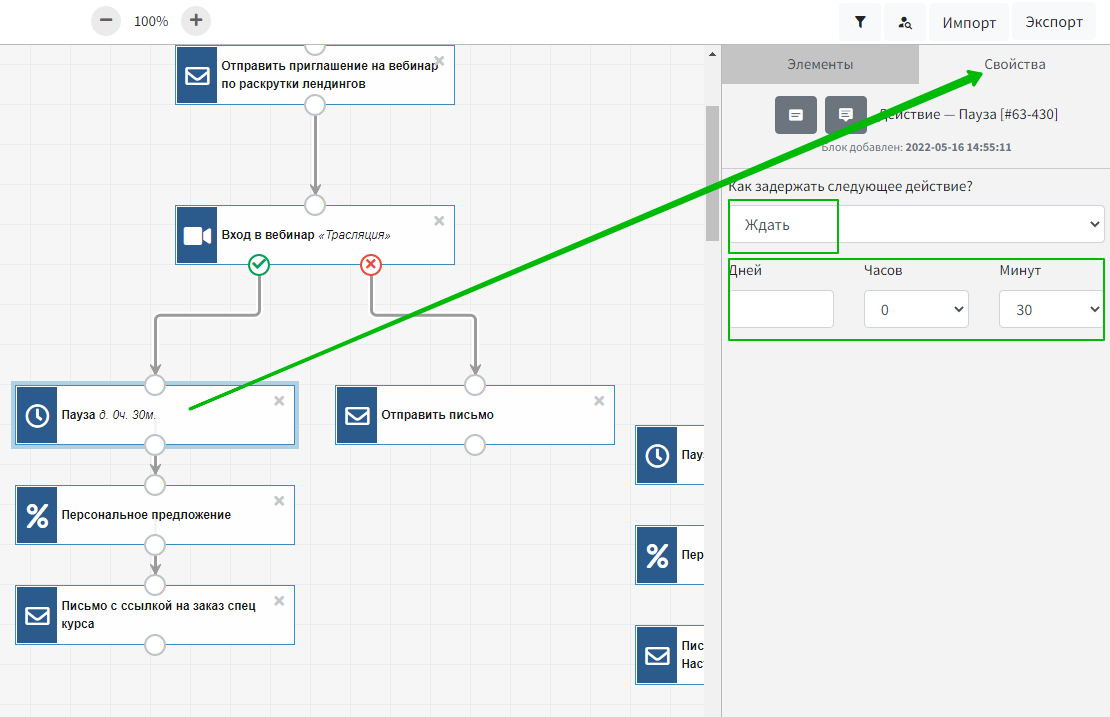The width and height of the screenshot is (1110, 717).
Task: Click the green checkmark output connector
Action: (x=259, y=264)
